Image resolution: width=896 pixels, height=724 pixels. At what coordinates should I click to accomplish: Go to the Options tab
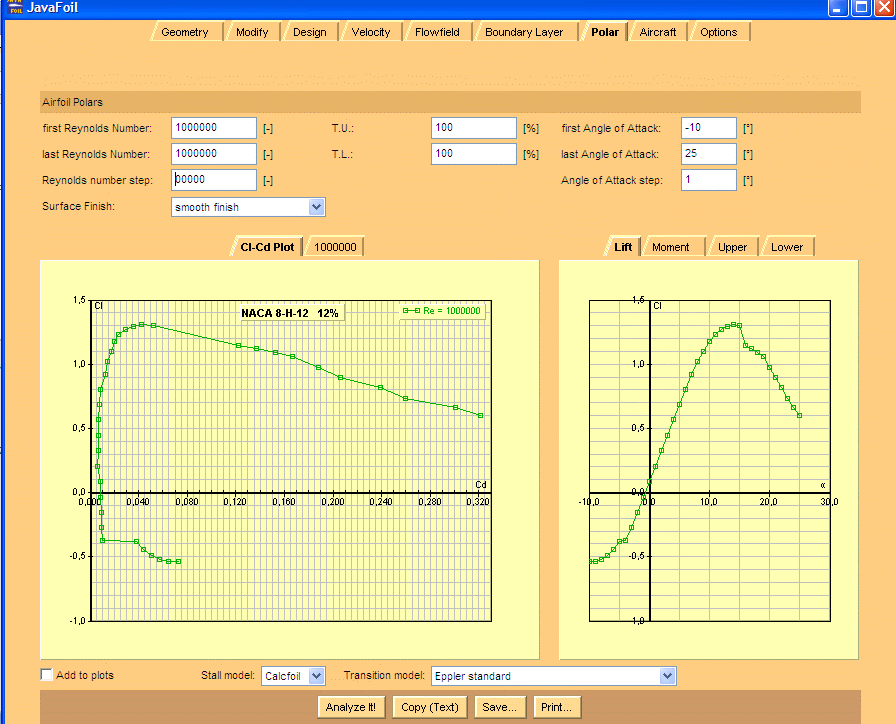(x=718, y=32)
